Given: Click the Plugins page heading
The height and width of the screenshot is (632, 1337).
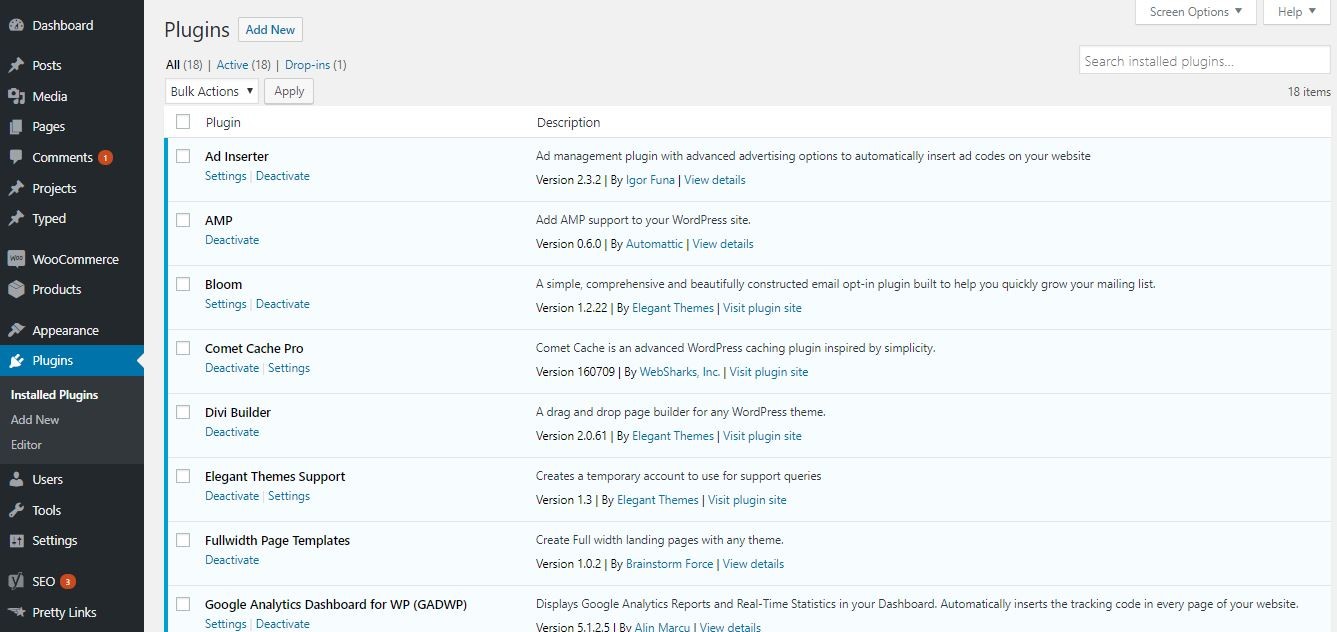Looking at the screenshot, I should coord(197,30).
